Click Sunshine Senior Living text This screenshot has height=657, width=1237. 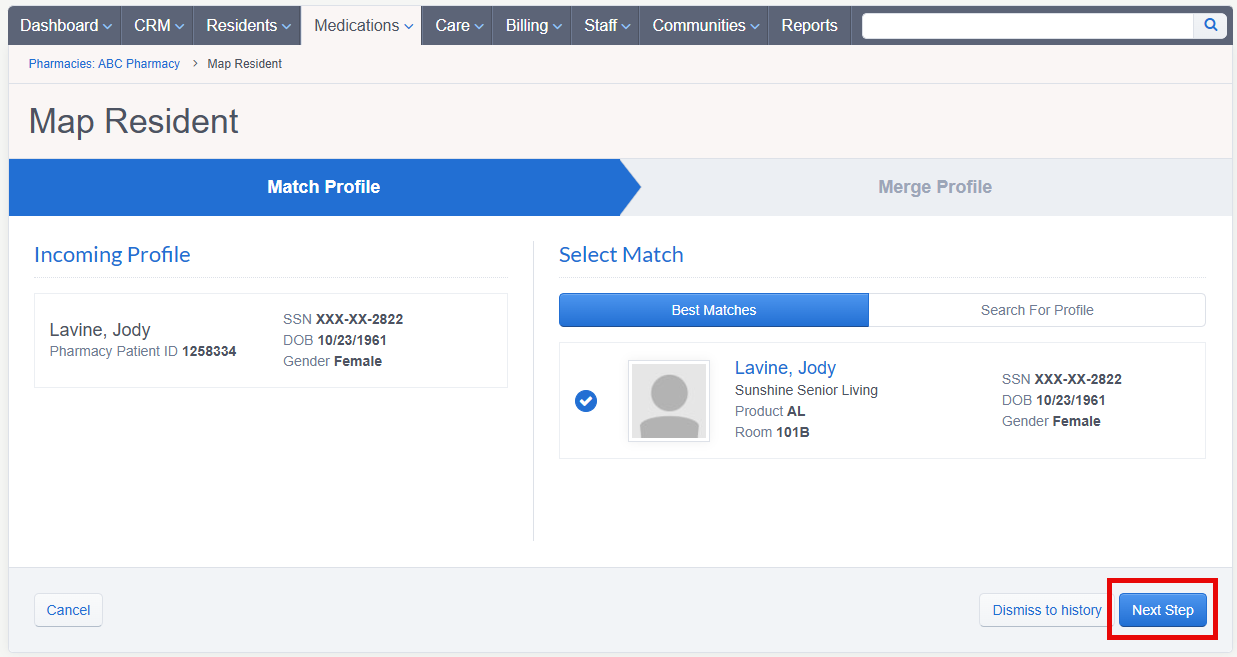click(x=806, y=390)
